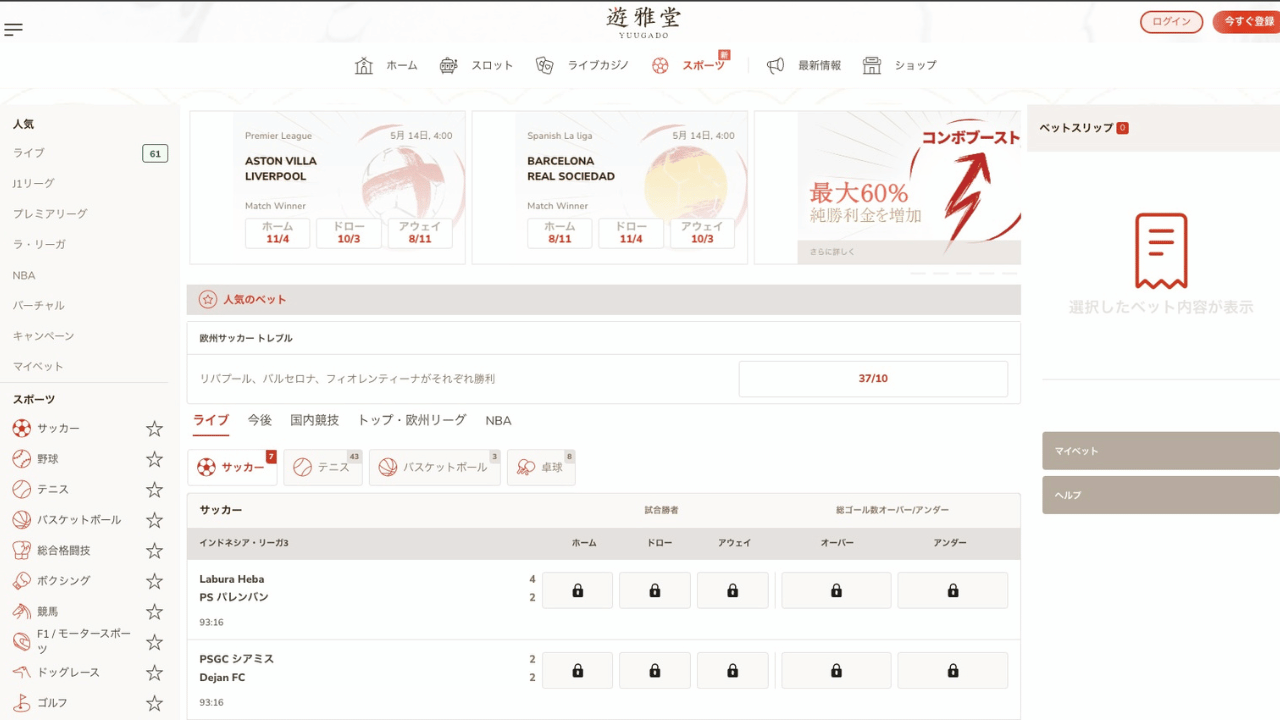Viewport: 1280px width, 720px height.
Task: Click the megaphone latest news icon
Action: click(775, 65)
